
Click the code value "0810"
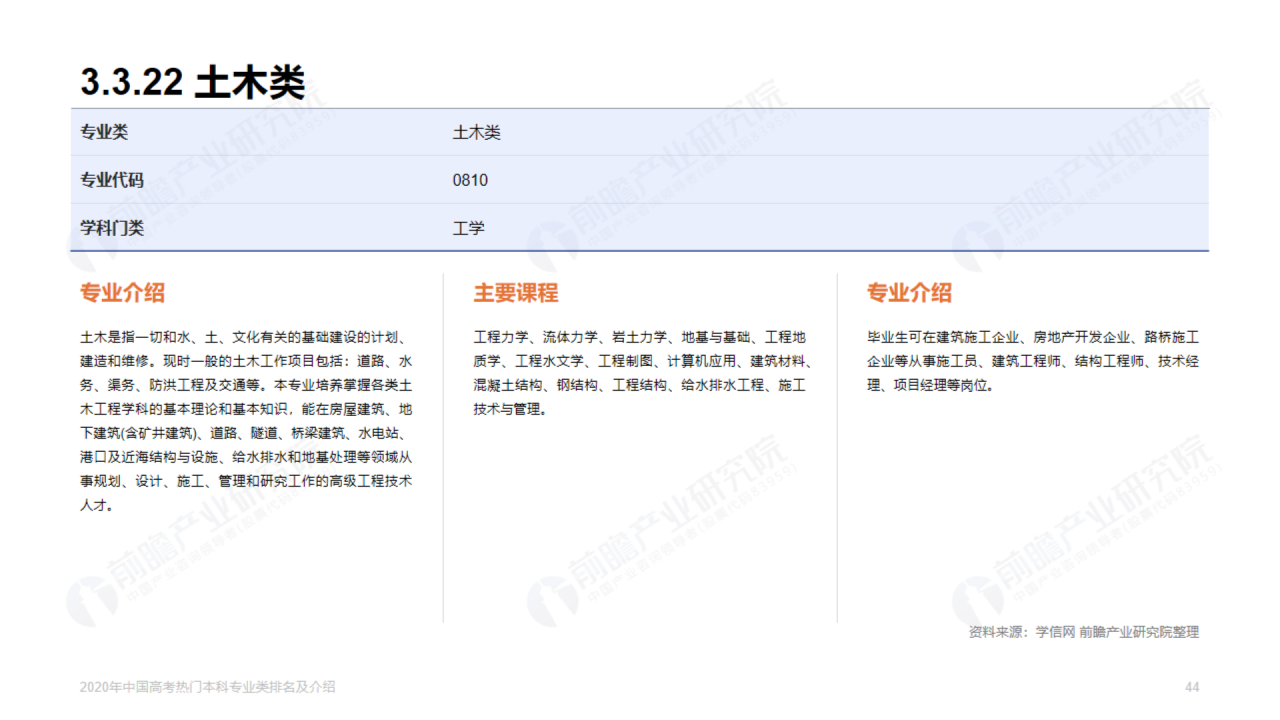coord(470,180)
